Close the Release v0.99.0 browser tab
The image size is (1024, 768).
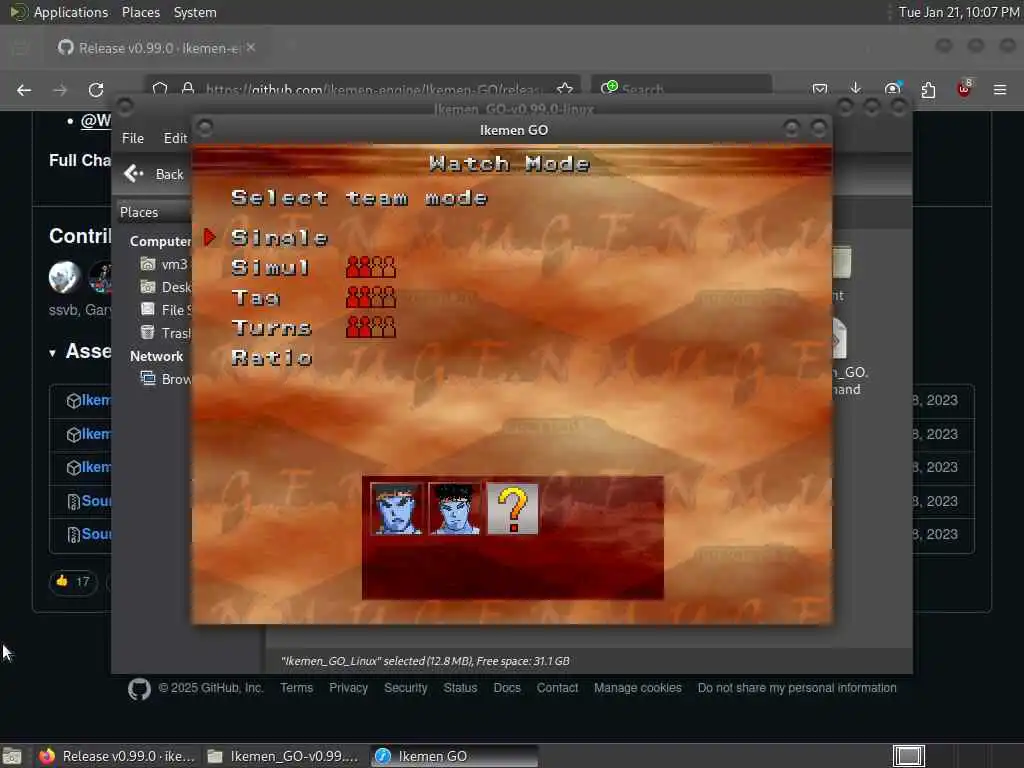[251, 48]
